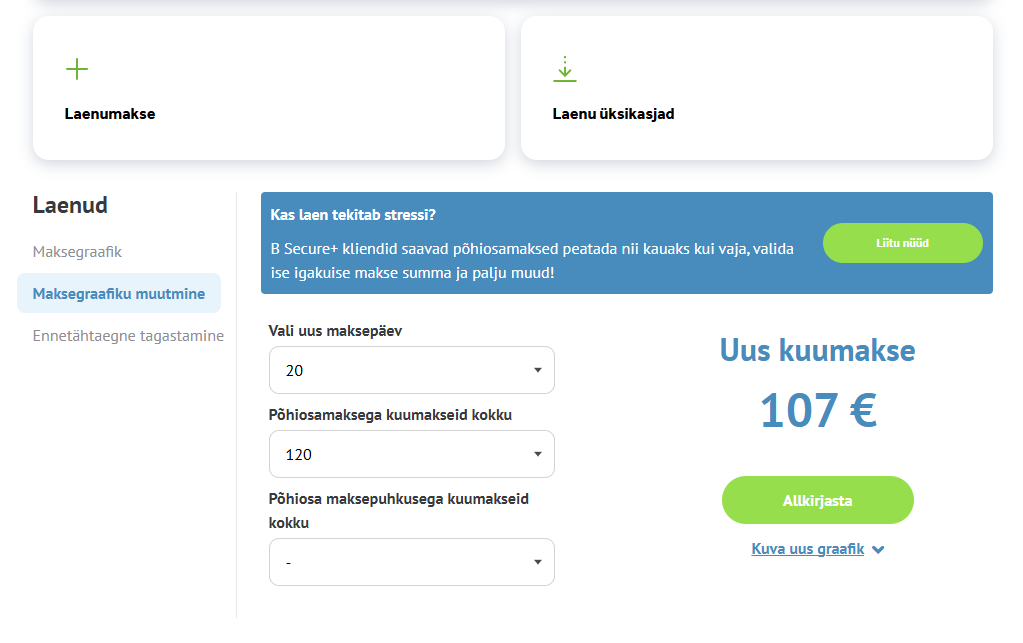Open the Laenumakse card title
The width and height of the screenshot is (1023, 643).
(x=110, y=114)
